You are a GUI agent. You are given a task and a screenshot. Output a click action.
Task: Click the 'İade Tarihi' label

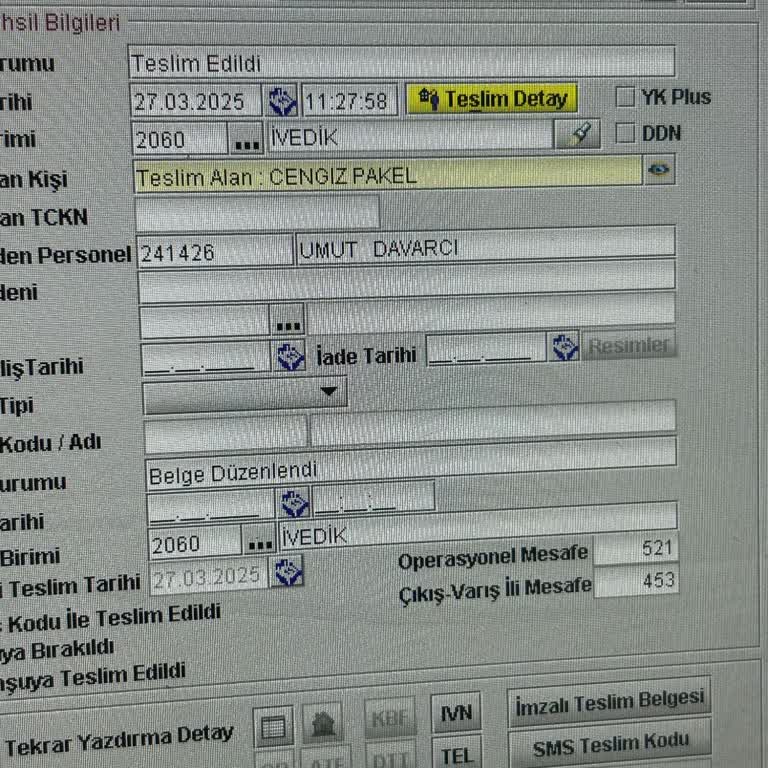point(366,355)
